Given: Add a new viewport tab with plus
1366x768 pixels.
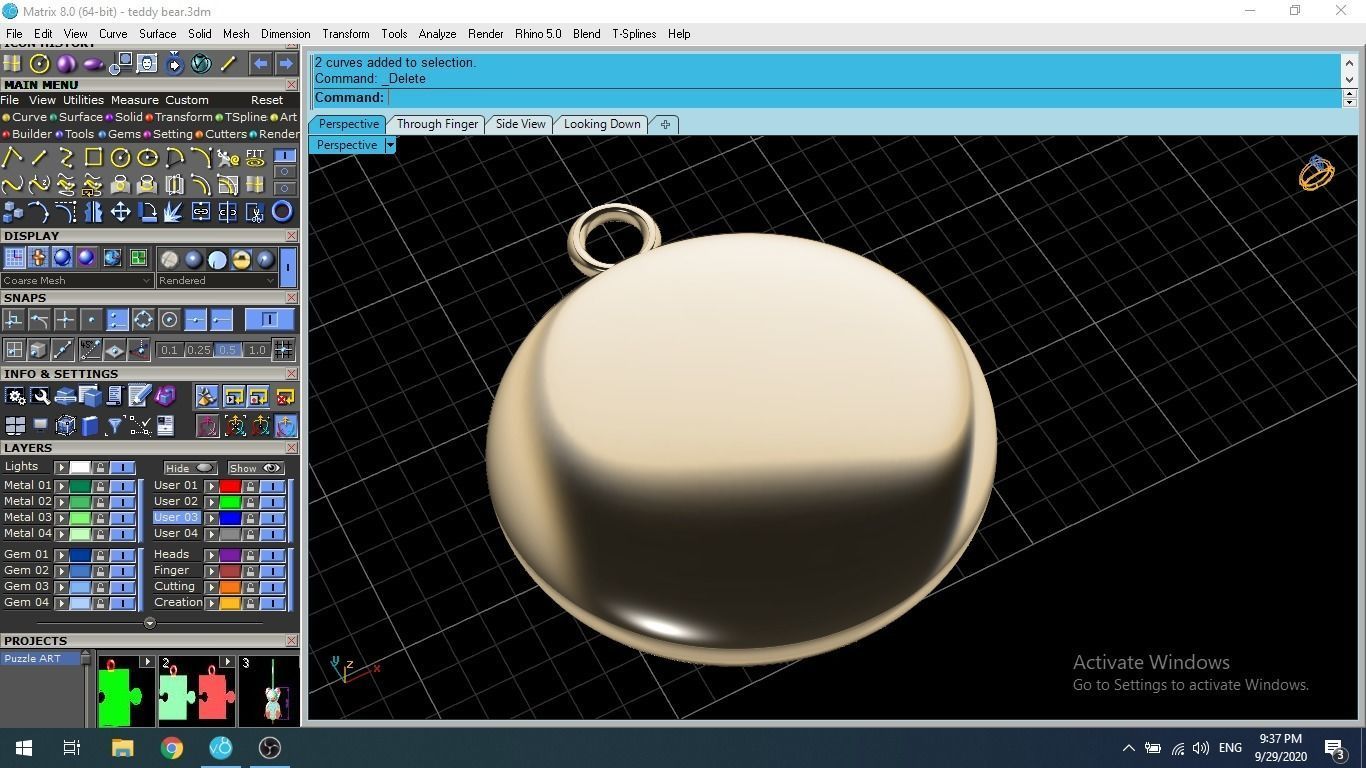Looking at the screenshot, I should click(665, 124).
